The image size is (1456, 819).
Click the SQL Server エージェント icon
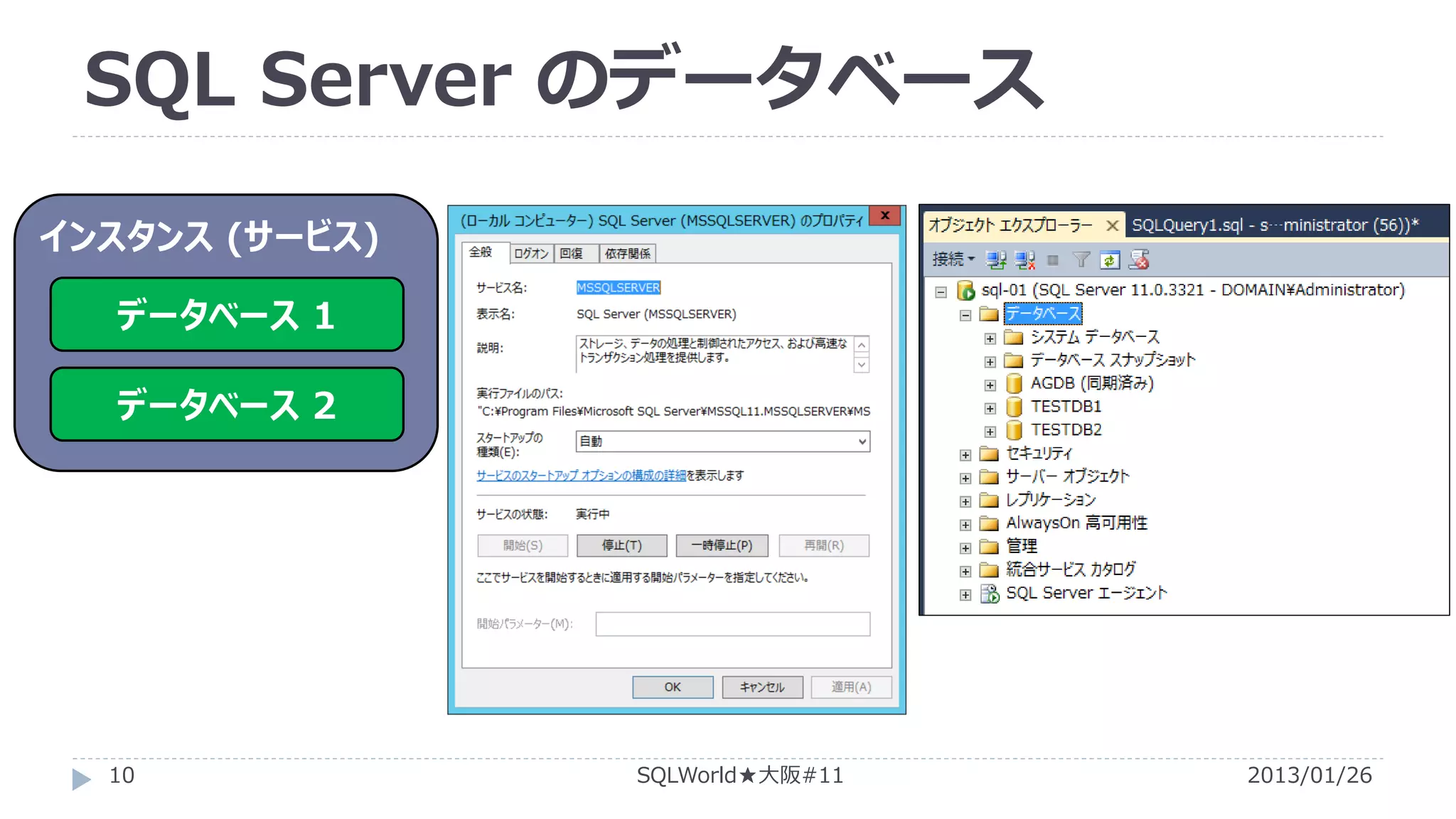(x=990, y=594)
